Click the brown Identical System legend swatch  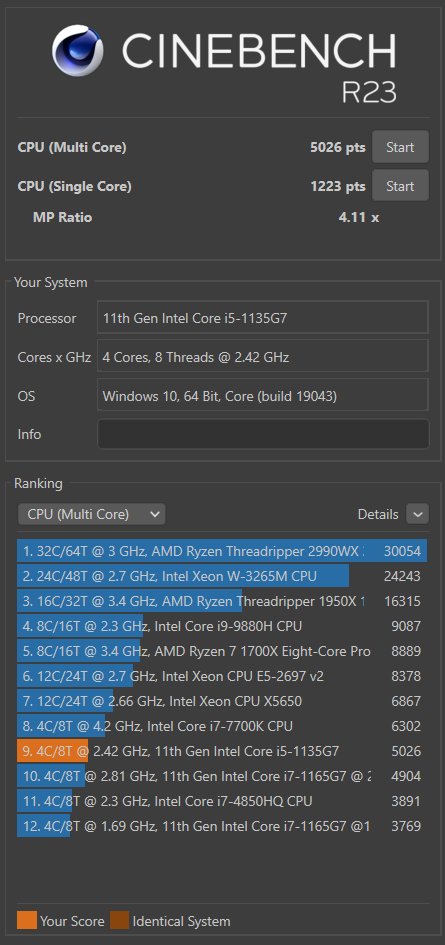[x=119, y=920]
